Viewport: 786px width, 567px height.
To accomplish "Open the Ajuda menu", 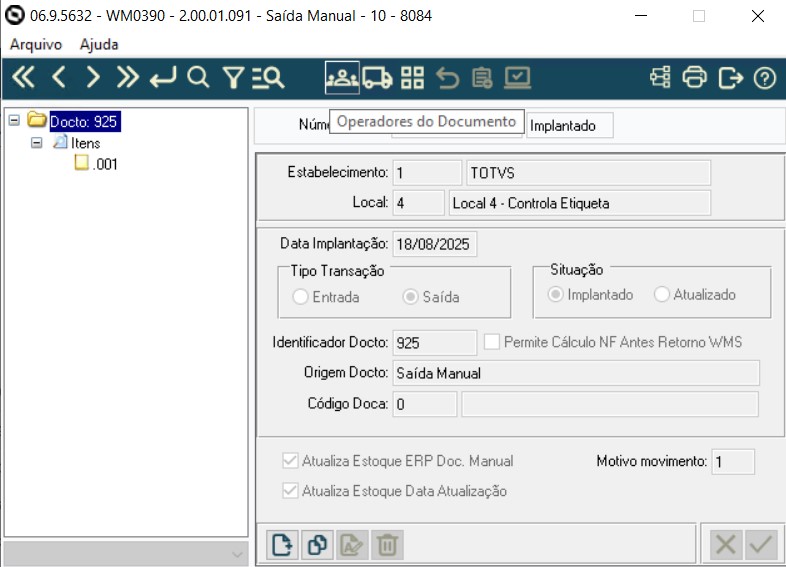I will click(x=99, y=44).
